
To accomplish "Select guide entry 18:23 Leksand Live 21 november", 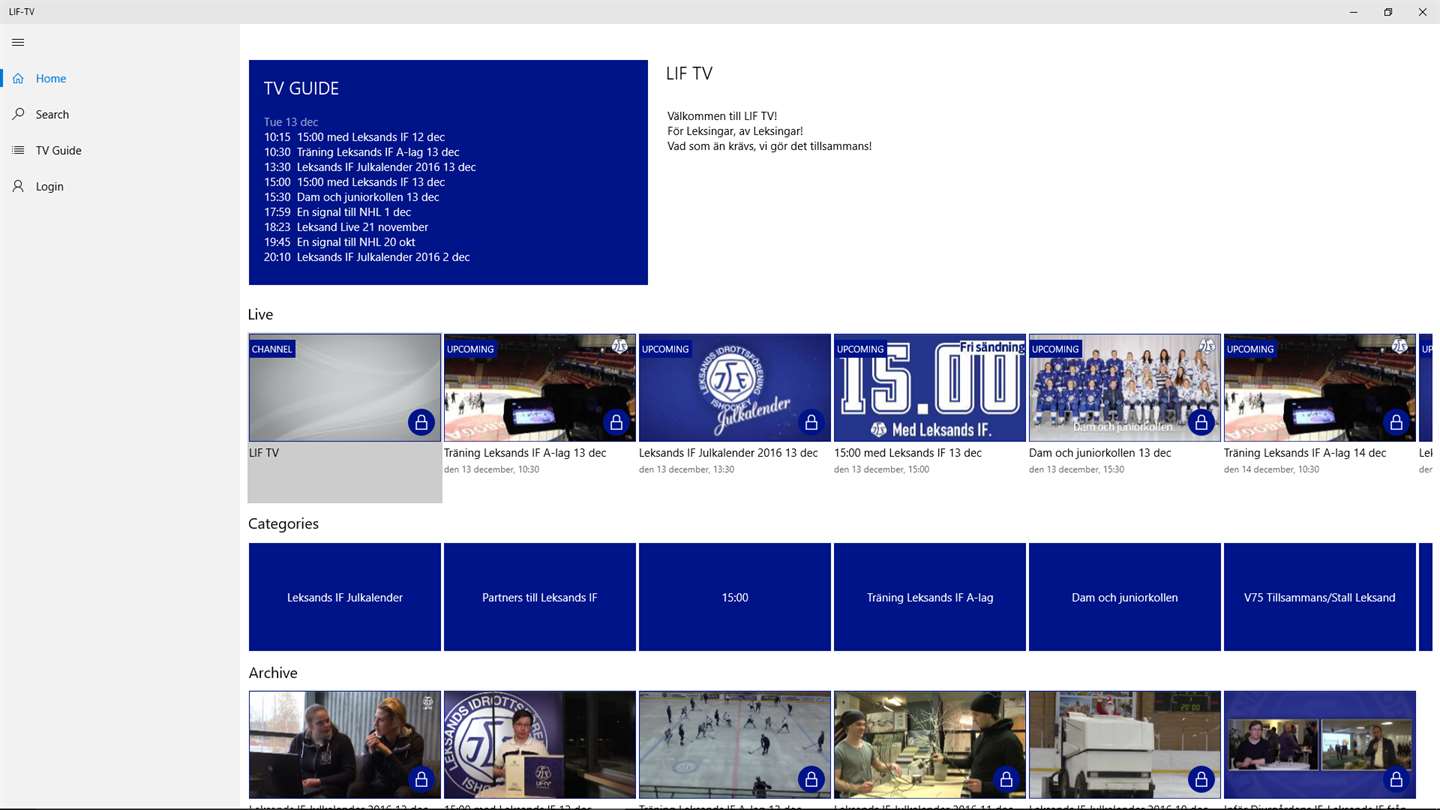I will point(346,227).
